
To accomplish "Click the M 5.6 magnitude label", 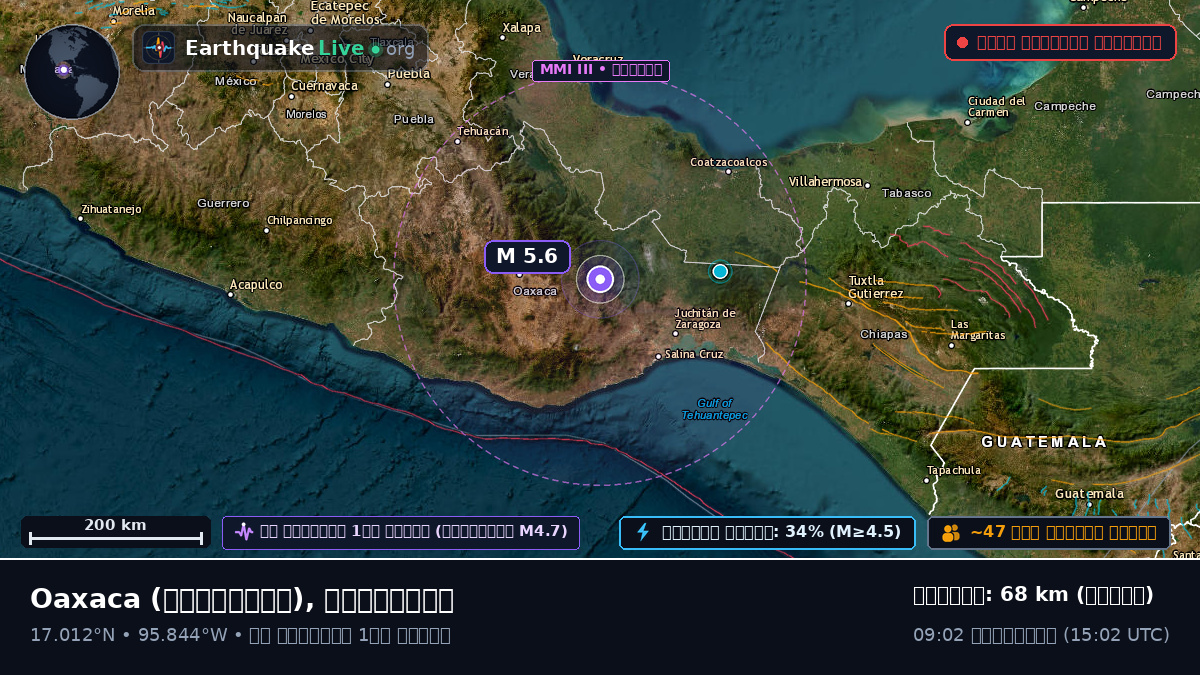I will [x=527, y=256].
